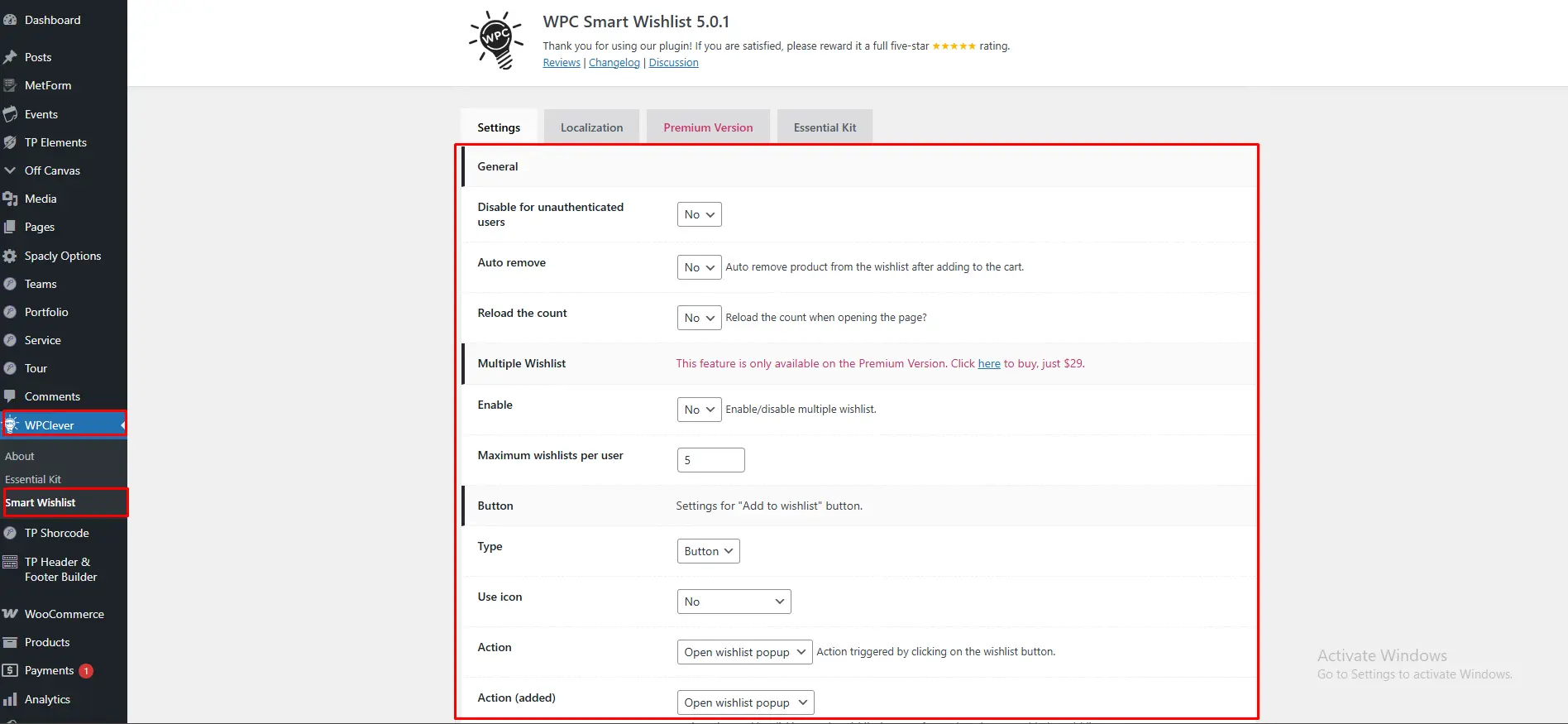Click the Portfolio sidebar icon
This screenshot has height=724, width=1568.
[x=10, y=312]
